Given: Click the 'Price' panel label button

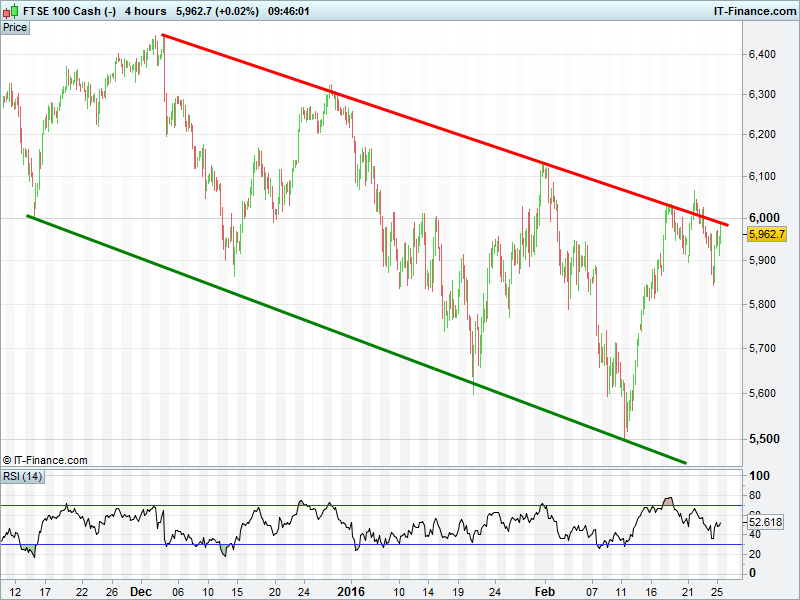Looking at the screenshot, I should tap(15, 28).
